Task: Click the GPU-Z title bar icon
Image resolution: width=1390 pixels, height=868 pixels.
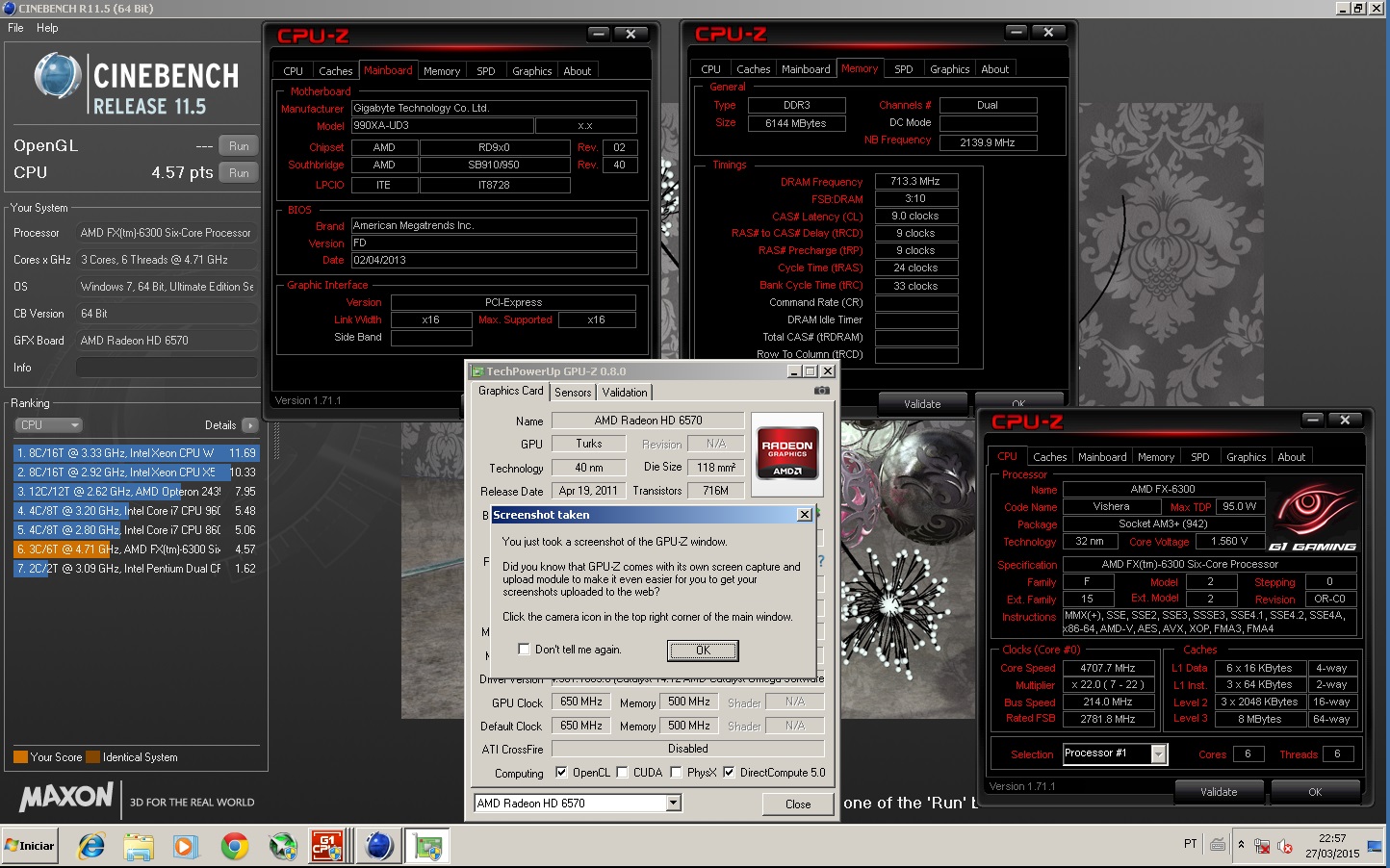Action: (x=476, y=371)
